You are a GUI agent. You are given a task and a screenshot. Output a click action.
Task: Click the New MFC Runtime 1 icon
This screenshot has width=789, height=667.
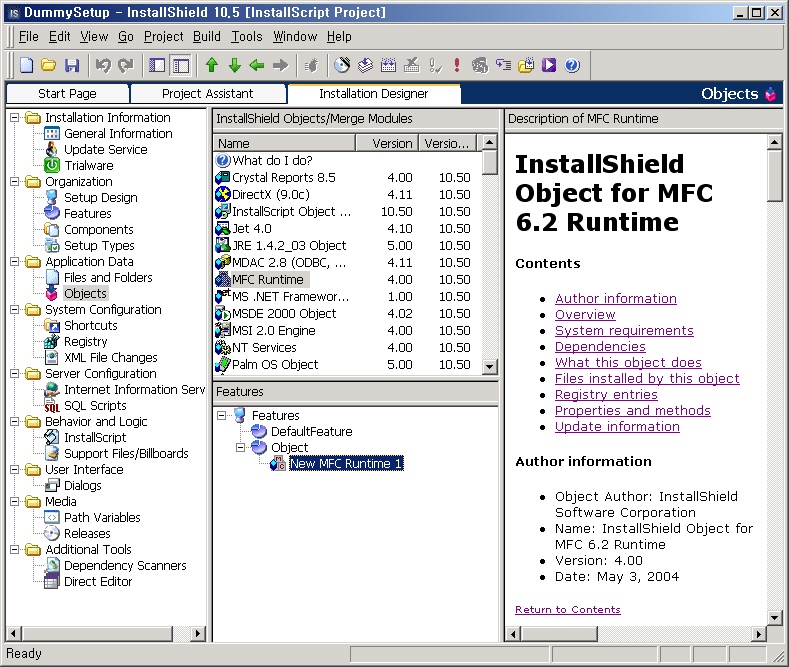pyautogui.click(x=278, y=463)
